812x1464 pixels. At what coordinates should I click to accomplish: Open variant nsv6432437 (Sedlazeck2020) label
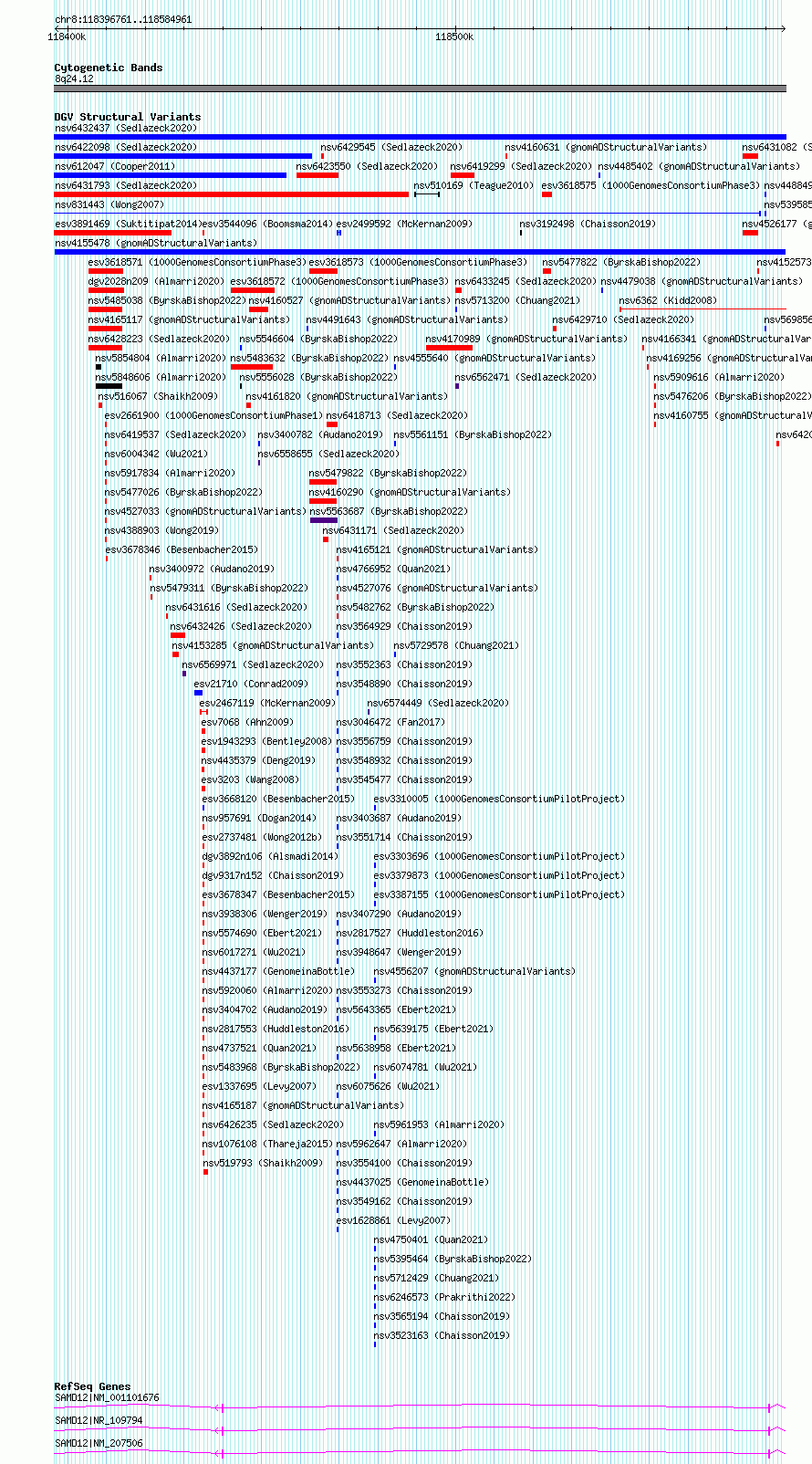[125, 129]
